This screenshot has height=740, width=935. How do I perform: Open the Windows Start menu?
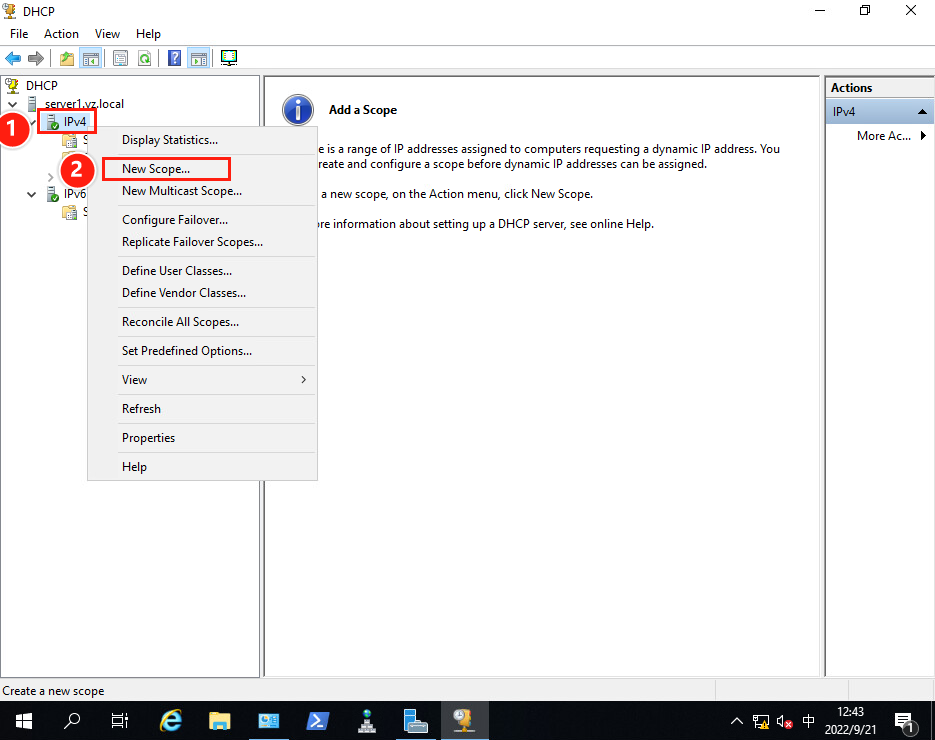point(23,721)
